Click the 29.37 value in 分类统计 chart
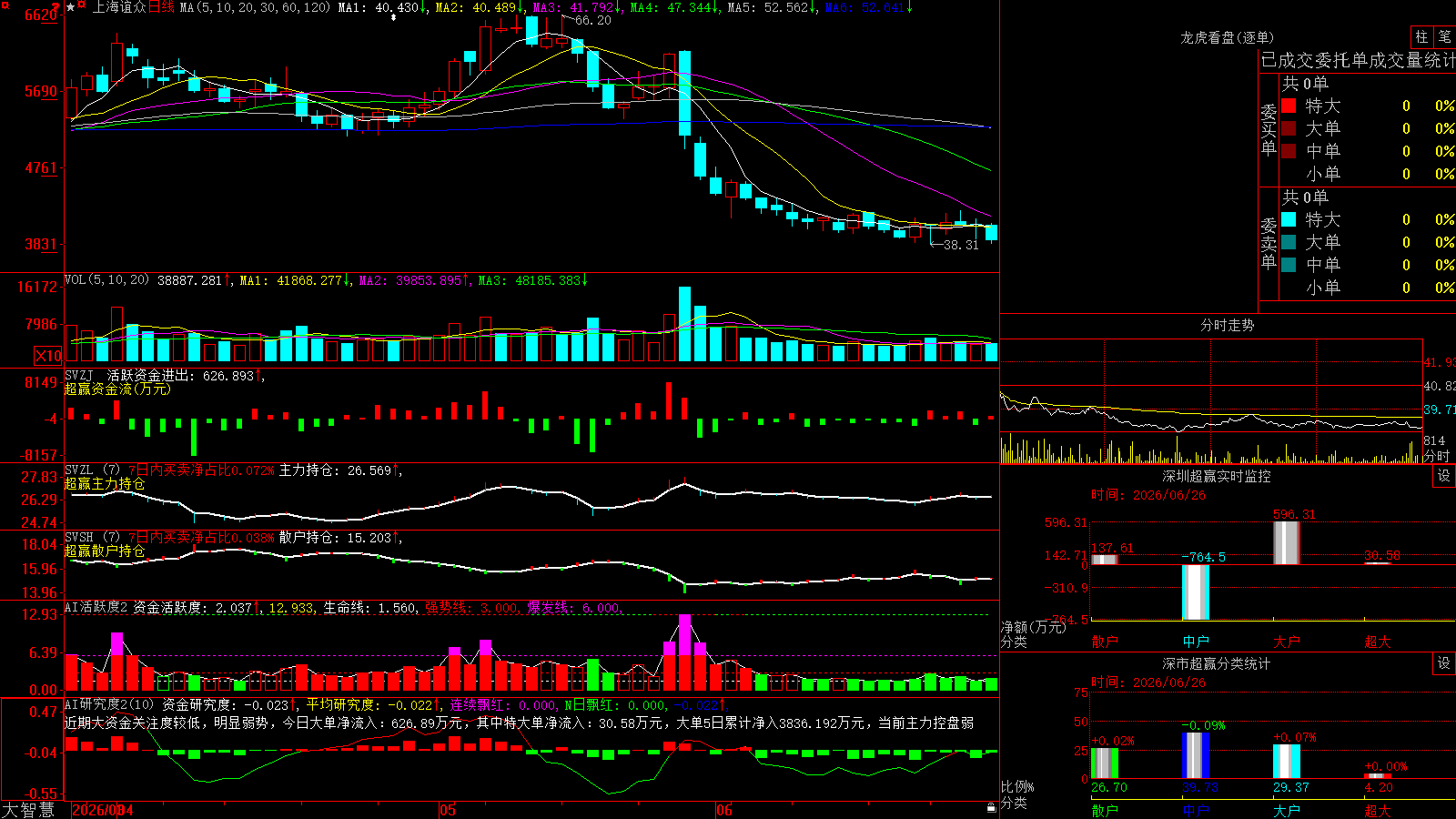The image size is (1456, 819). coord(1291,787)
